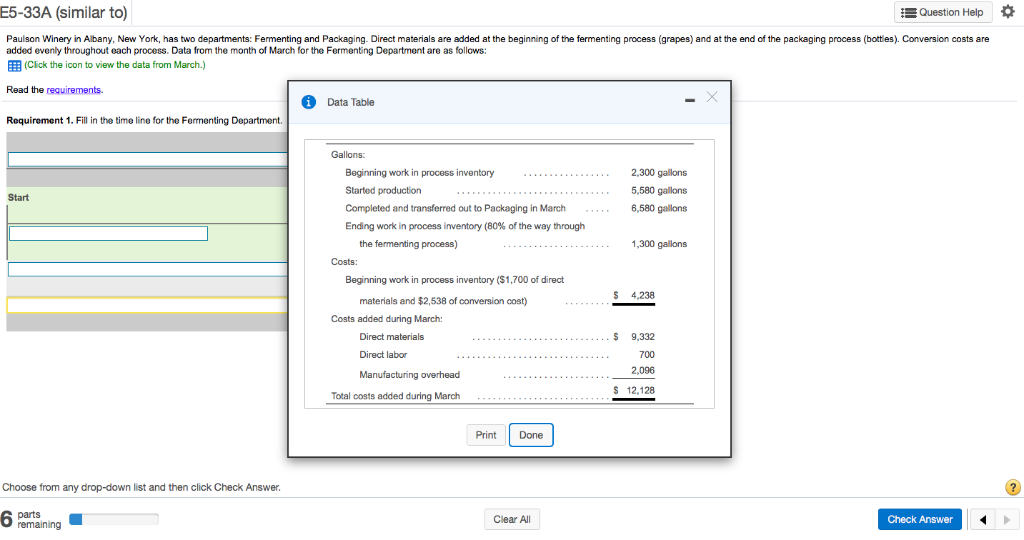This screenshot has height=540, width=1024.
Task: Click 'Completed and transferred out to Packaging' row
Action: coord(455,208)
